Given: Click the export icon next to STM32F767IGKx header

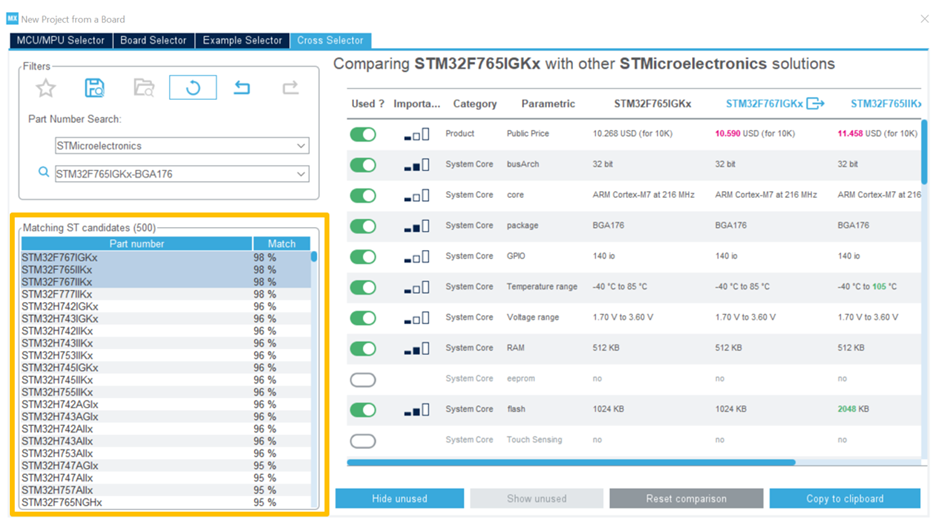Looking at the screenshot, I should (x=816, y=103).
